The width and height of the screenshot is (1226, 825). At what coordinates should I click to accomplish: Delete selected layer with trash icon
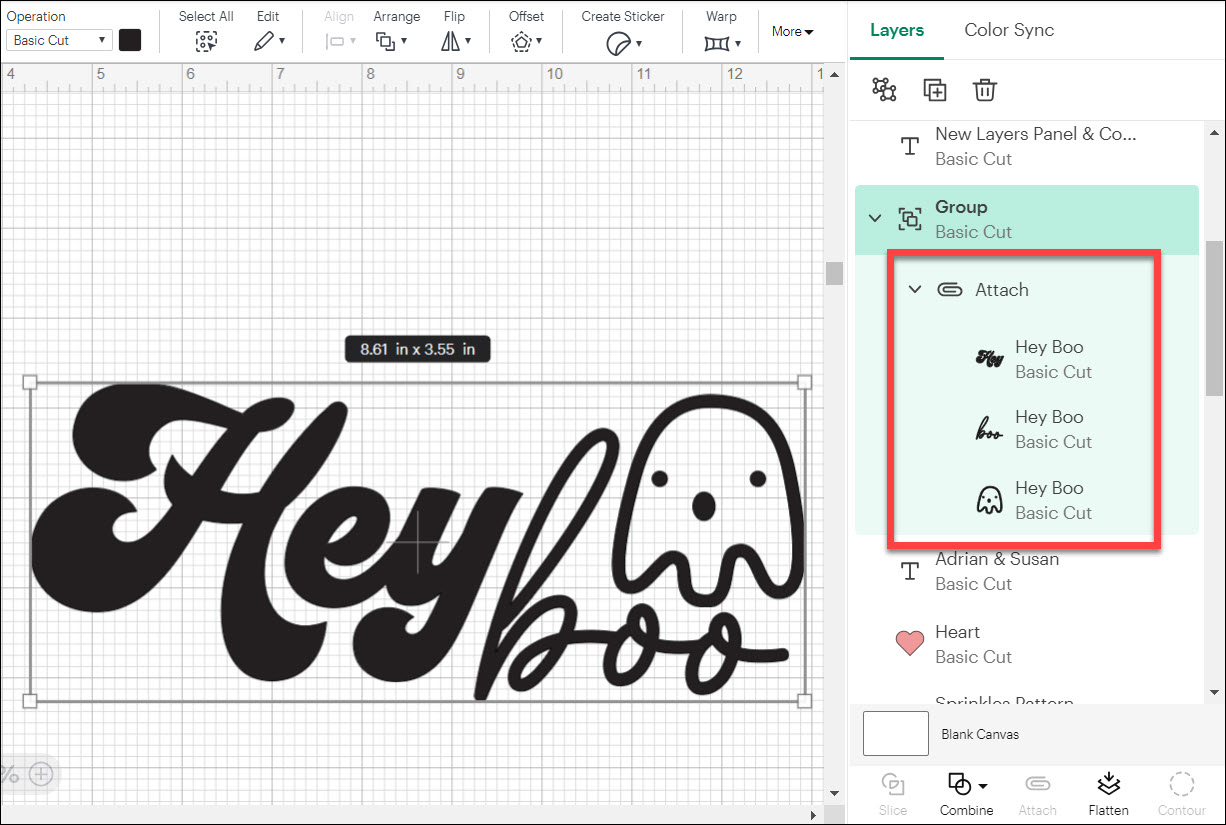tap(985, 90)
